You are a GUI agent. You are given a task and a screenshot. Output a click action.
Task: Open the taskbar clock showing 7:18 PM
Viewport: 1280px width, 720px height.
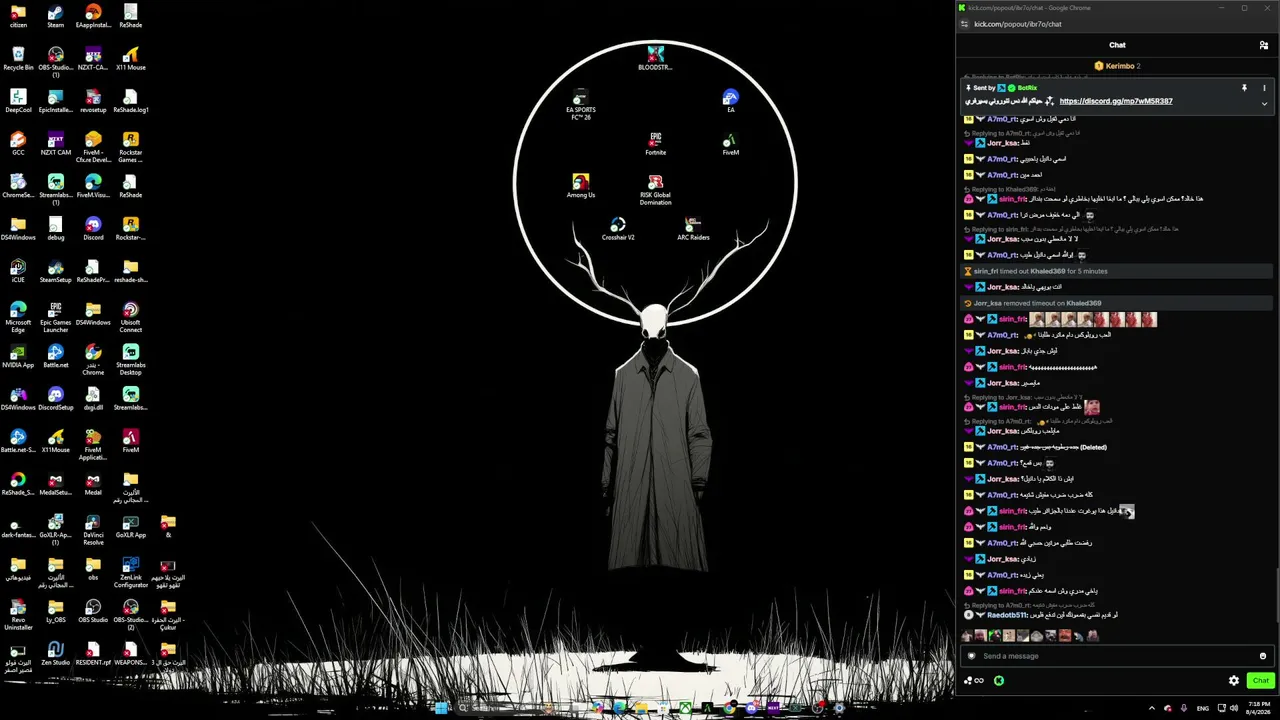pyautogui.click(x=1260, y=708)
